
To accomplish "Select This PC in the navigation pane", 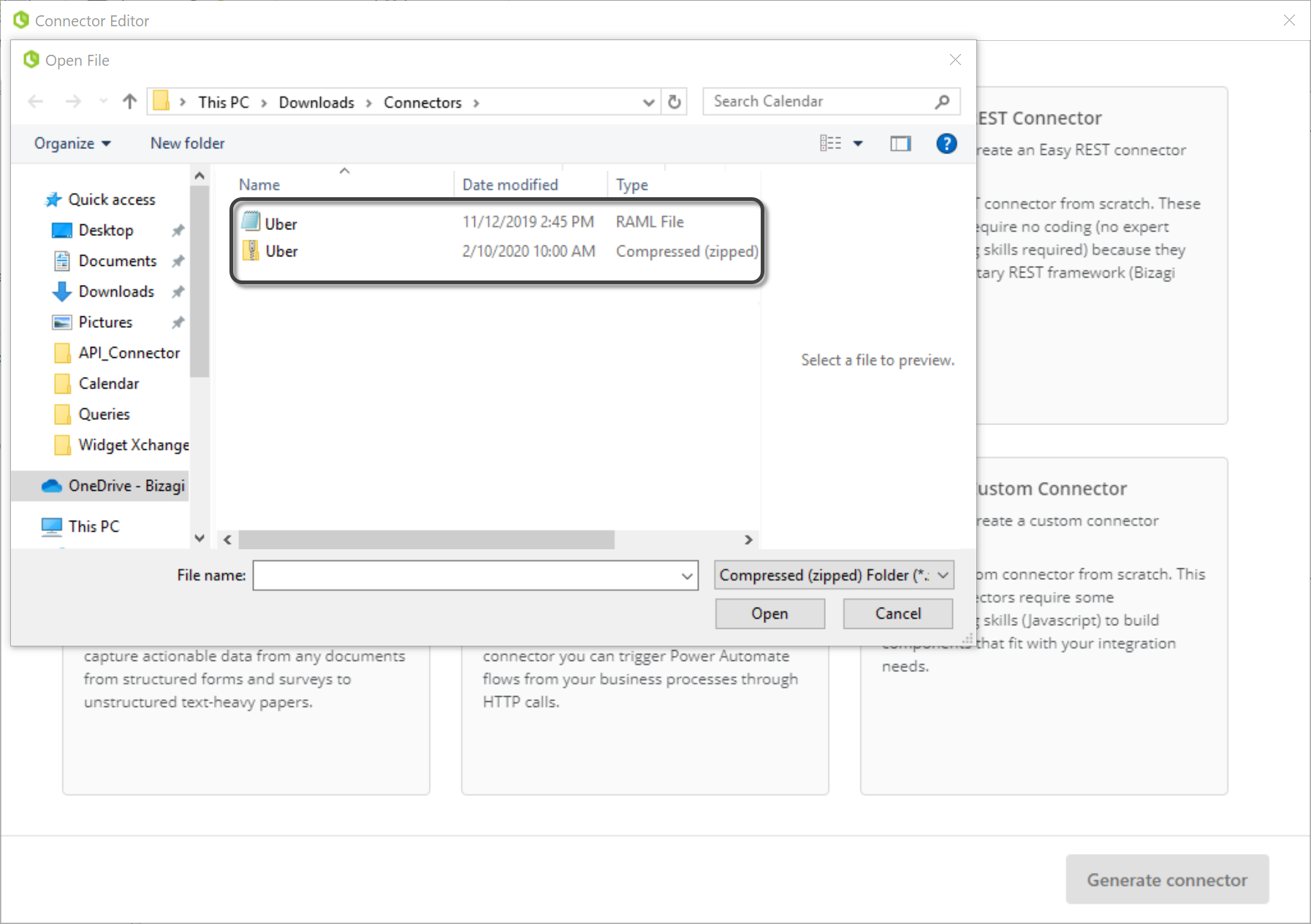I will click(x=94, y=527).
